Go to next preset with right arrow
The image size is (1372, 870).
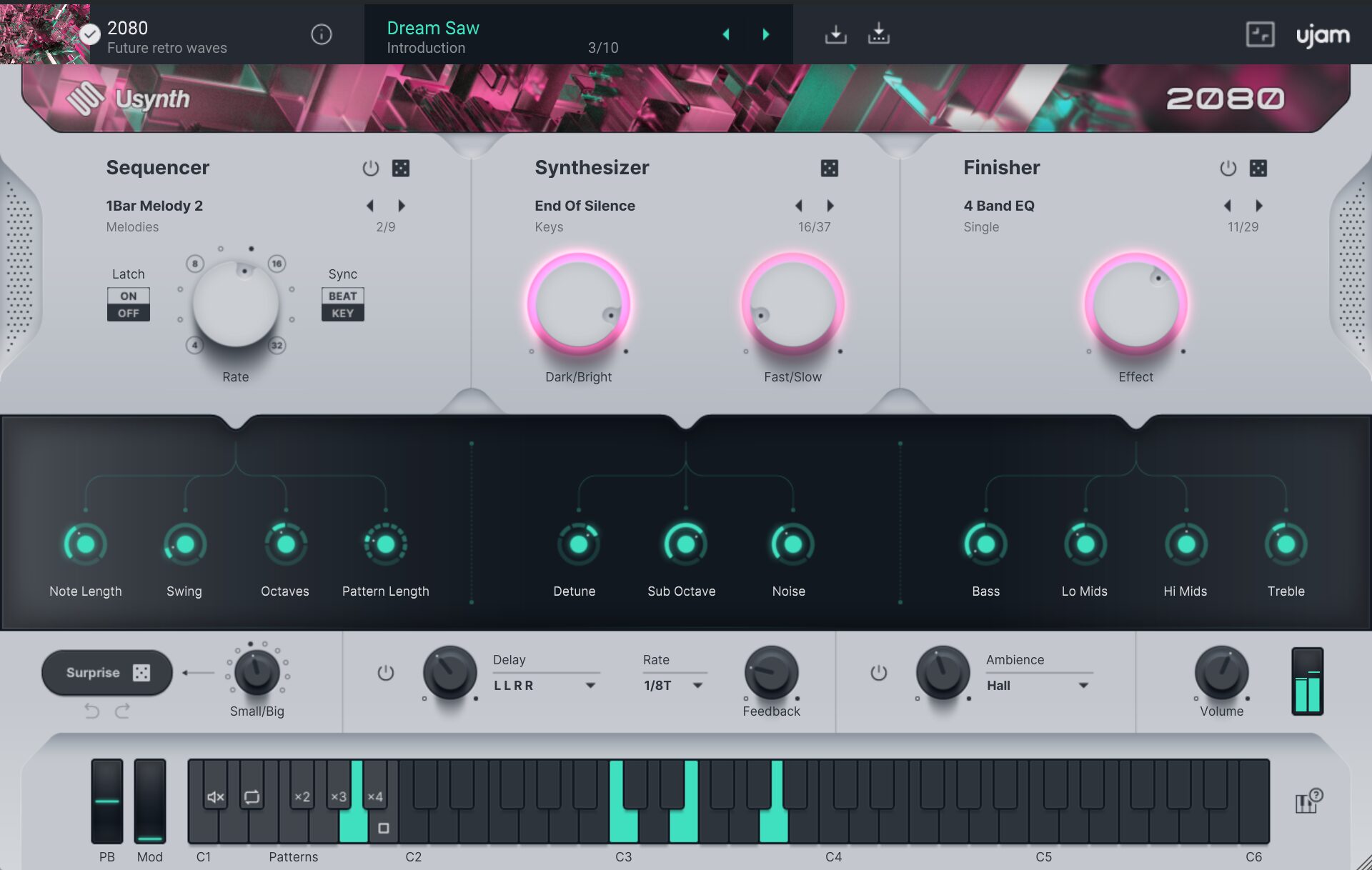(x=765, y=34)
